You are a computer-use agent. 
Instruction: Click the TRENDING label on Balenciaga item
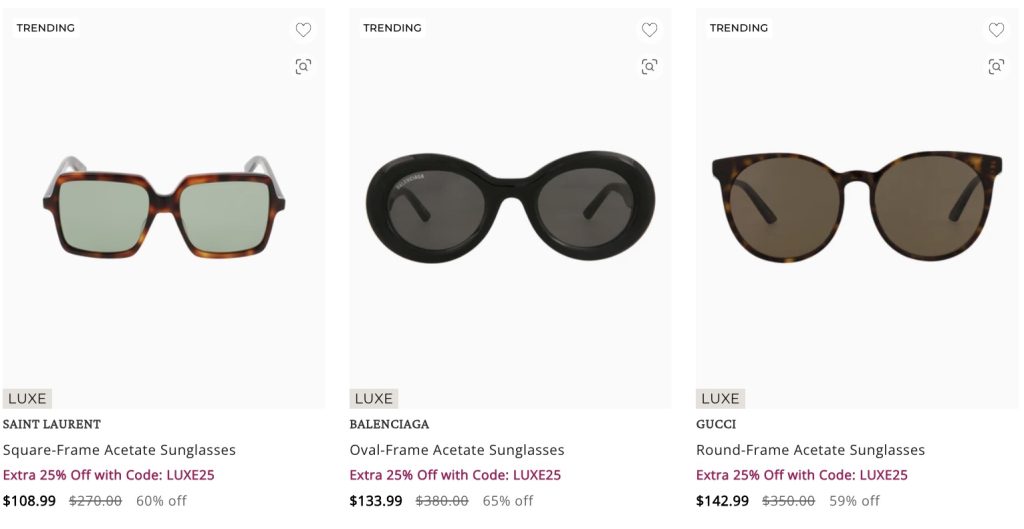click(392, 28)
